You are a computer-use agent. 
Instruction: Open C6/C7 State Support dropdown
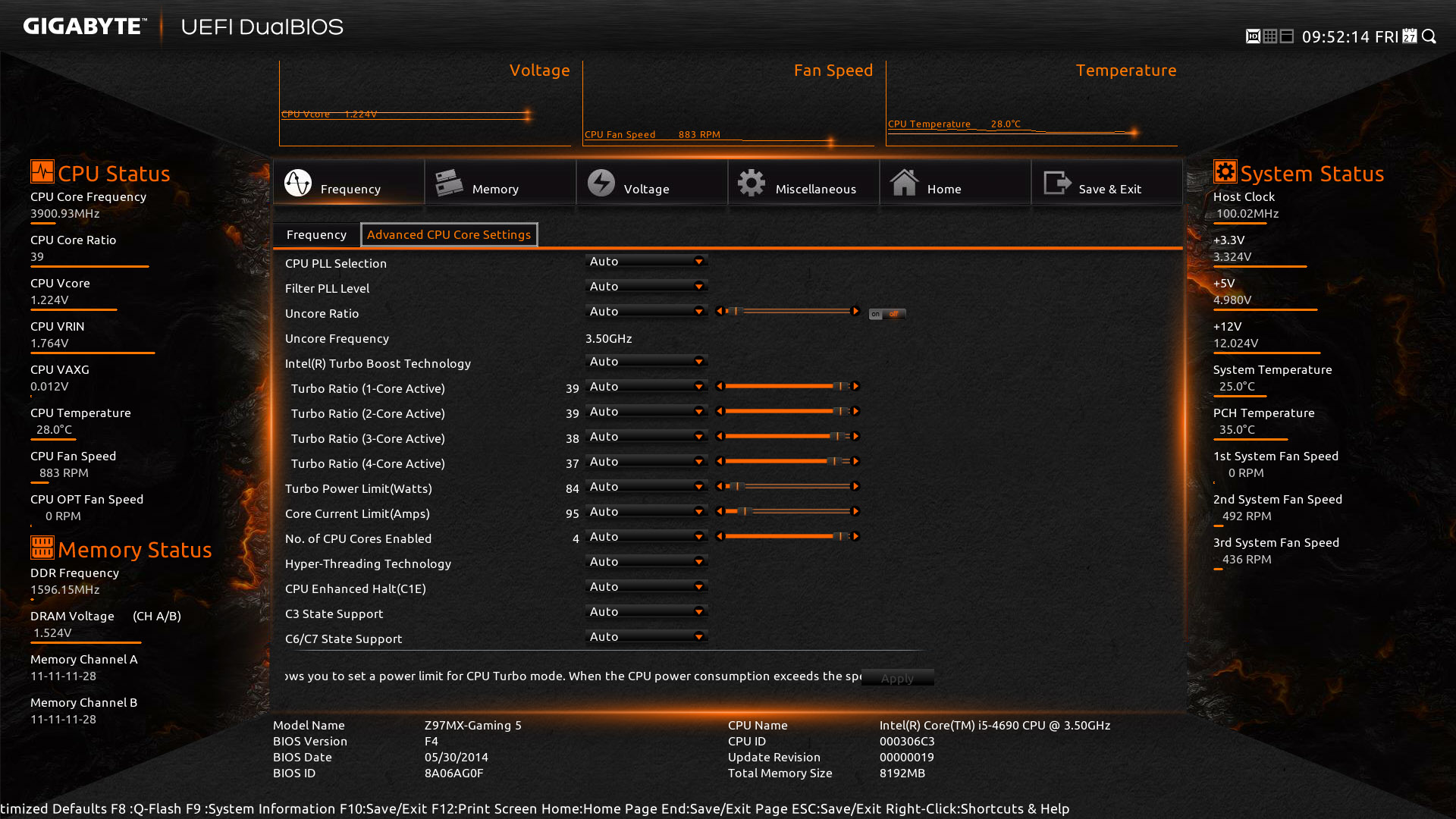(x=646, y=637)
